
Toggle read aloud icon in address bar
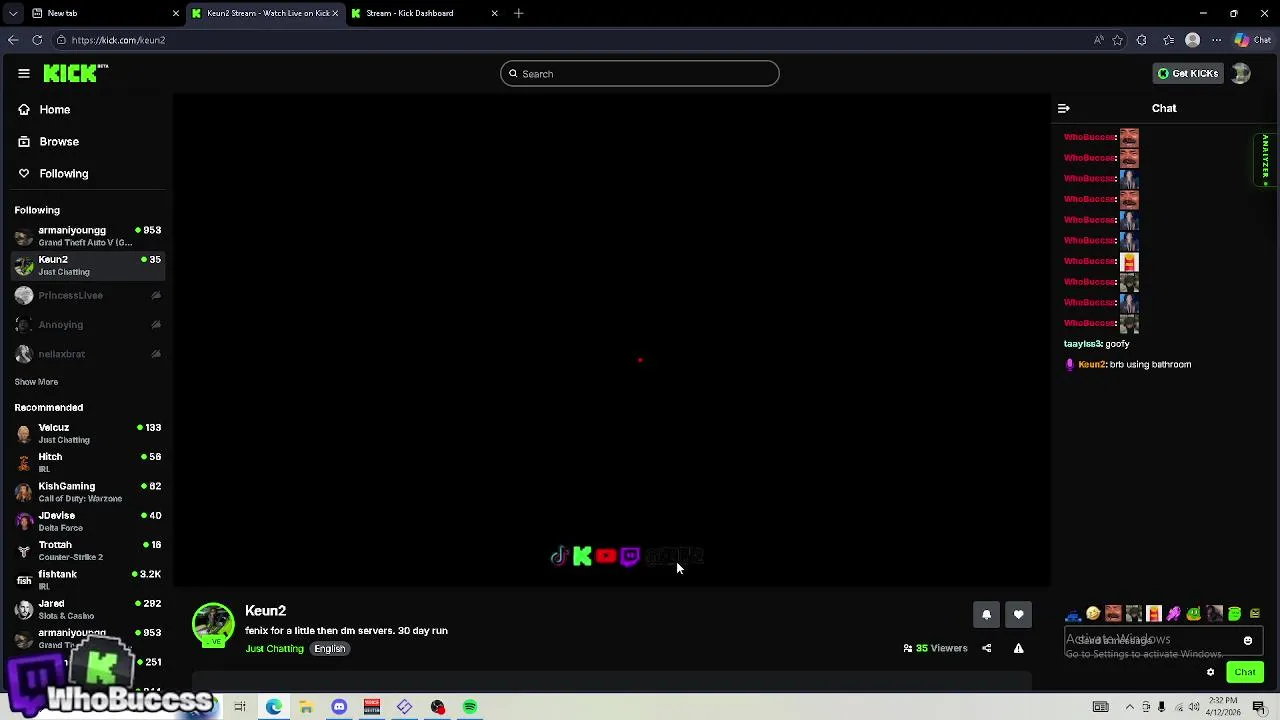click(x=1098, y=40)
